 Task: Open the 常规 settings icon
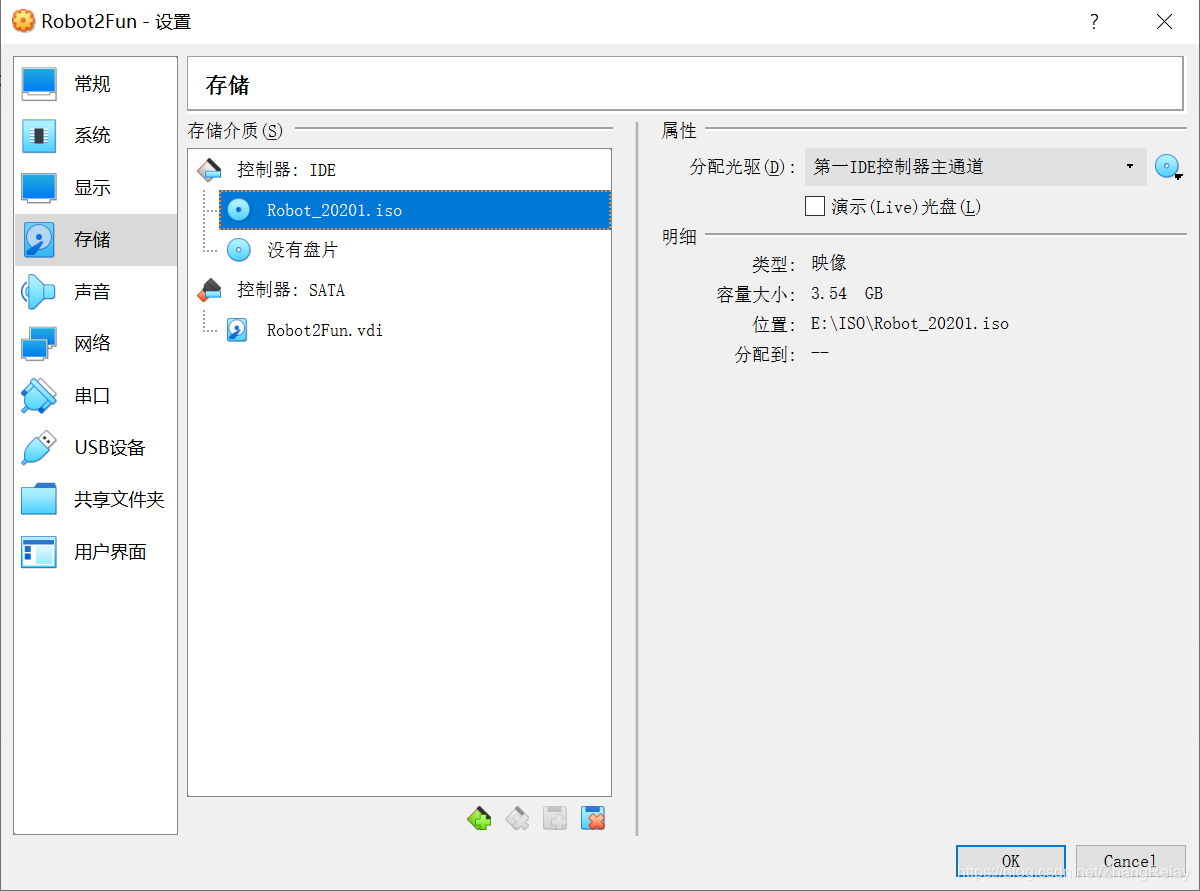tap(39, 83)
